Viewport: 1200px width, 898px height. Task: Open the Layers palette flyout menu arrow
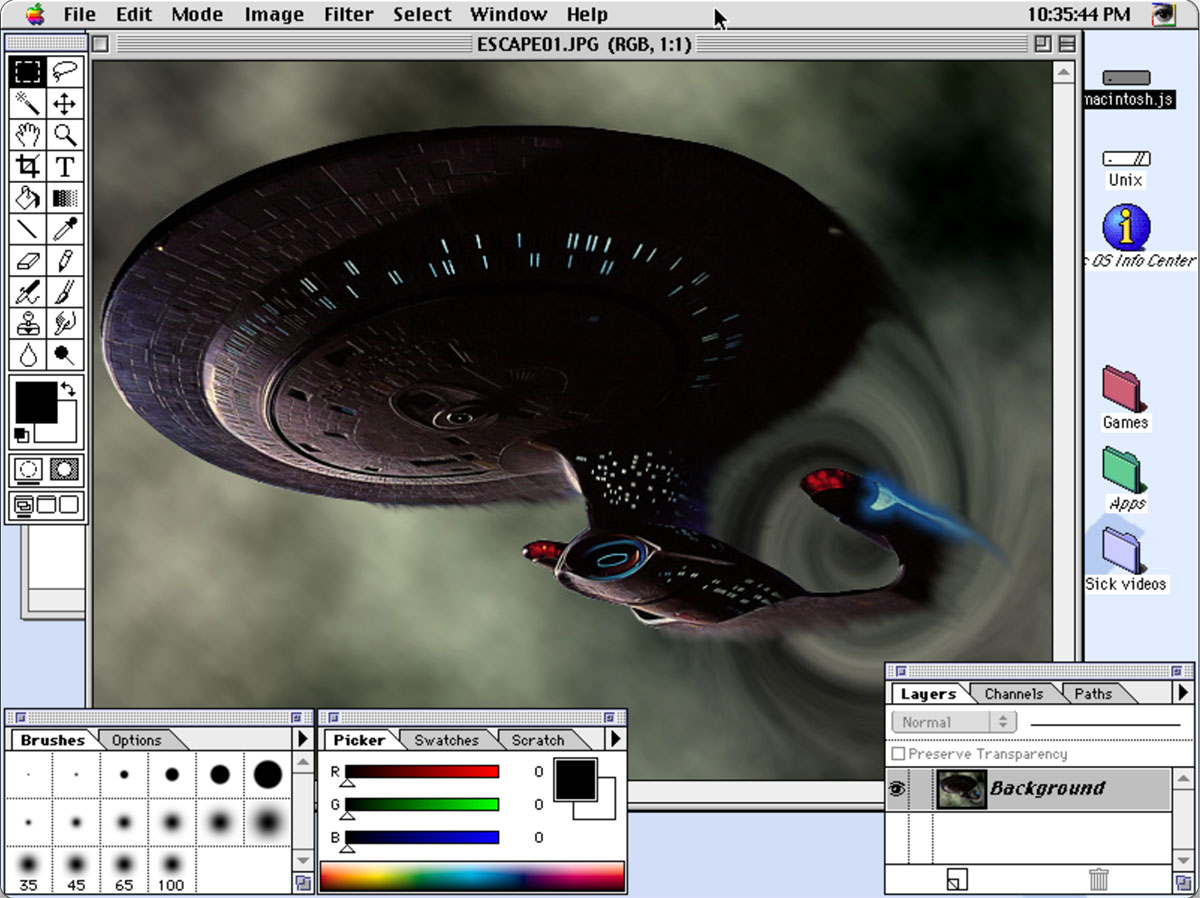[x=1183, y=692]
